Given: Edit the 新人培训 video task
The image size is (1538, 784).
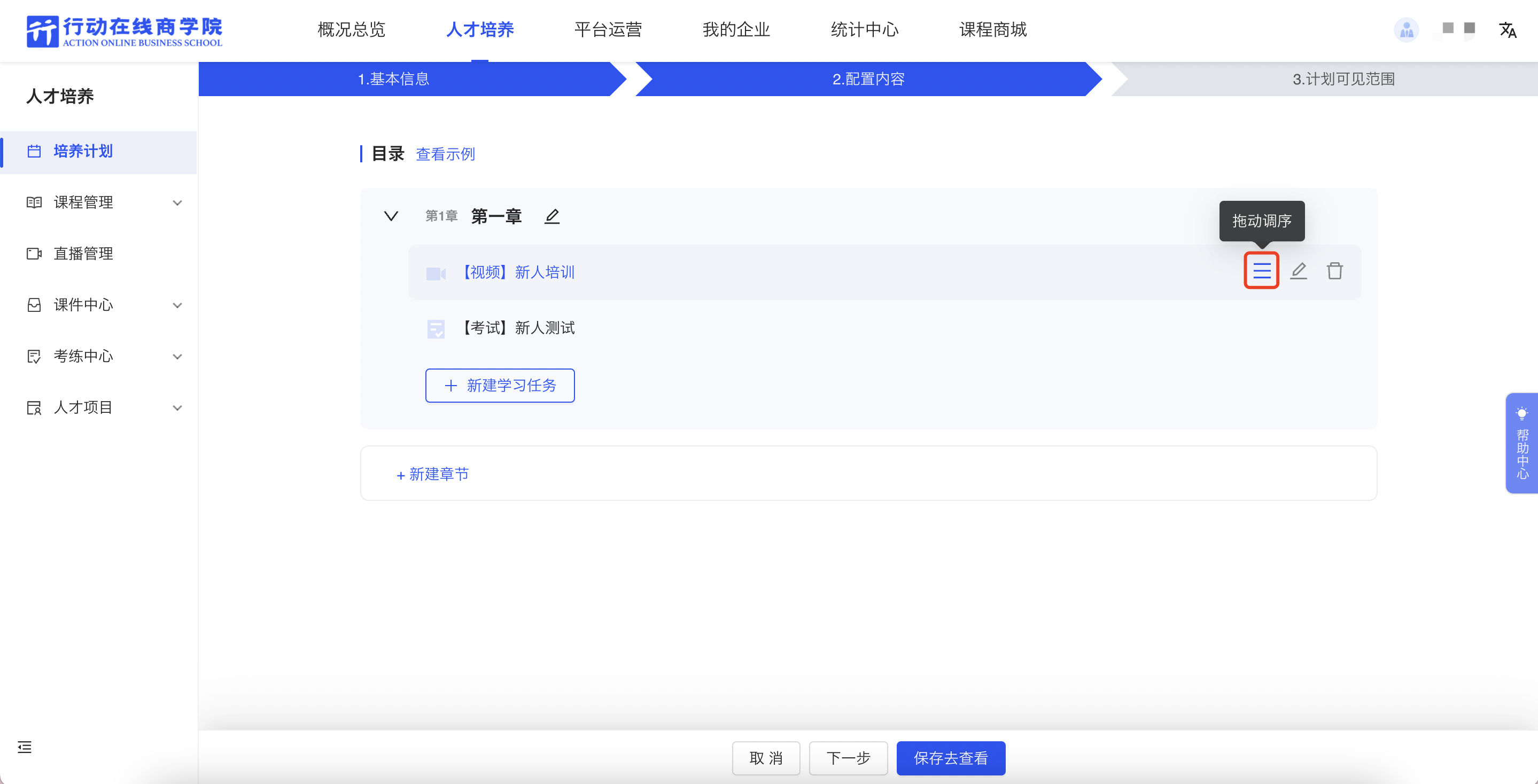Looking at the screenshot, I should [1299, 271].
